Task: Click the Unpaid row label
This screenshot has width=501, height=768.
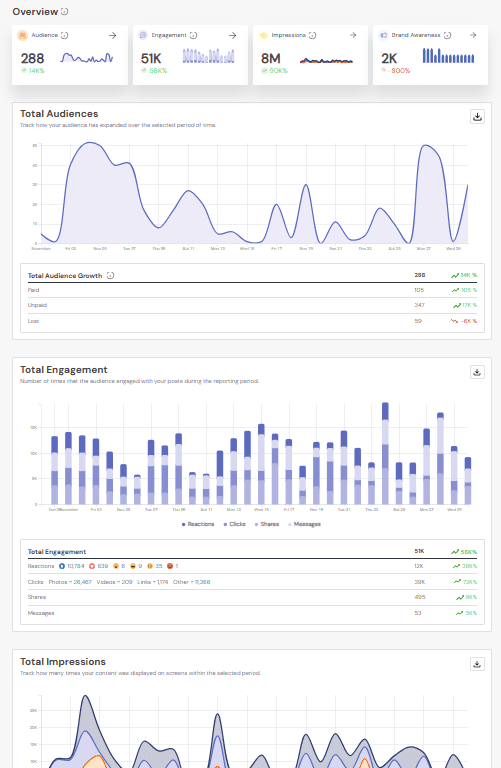Action: [37, 305]
